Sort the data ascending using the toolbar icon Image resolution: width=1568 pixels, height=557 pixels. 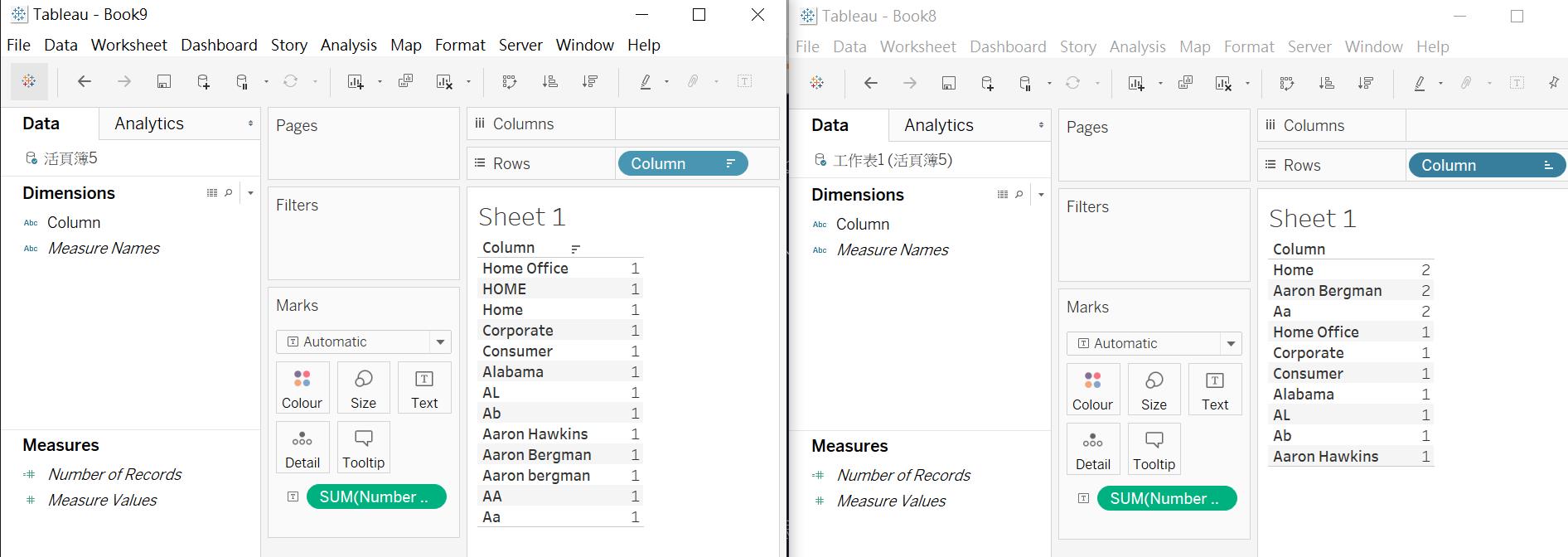point(549,81)
